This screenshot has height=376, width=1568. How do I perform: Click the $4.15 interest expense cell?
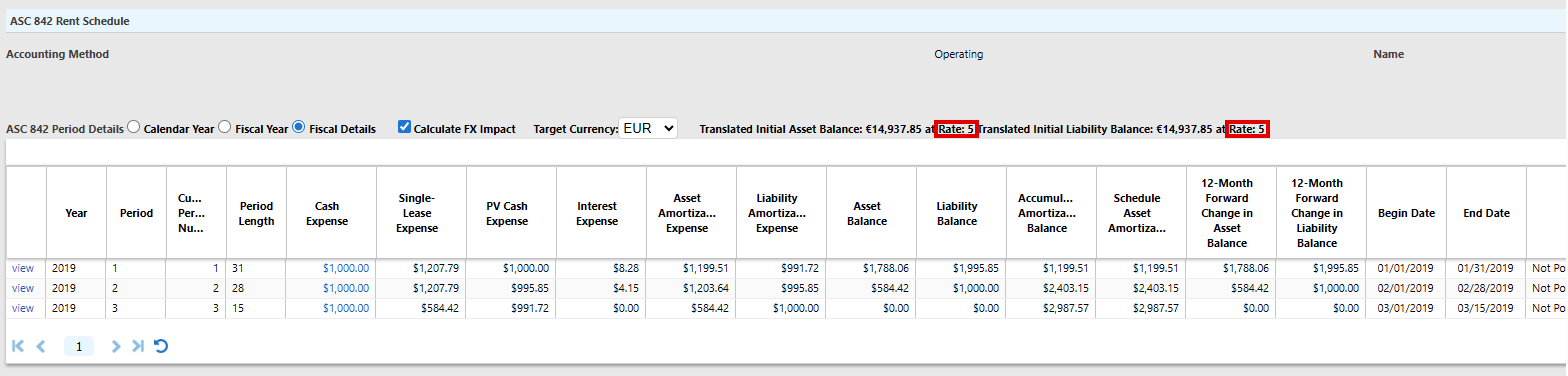point(601,288)
